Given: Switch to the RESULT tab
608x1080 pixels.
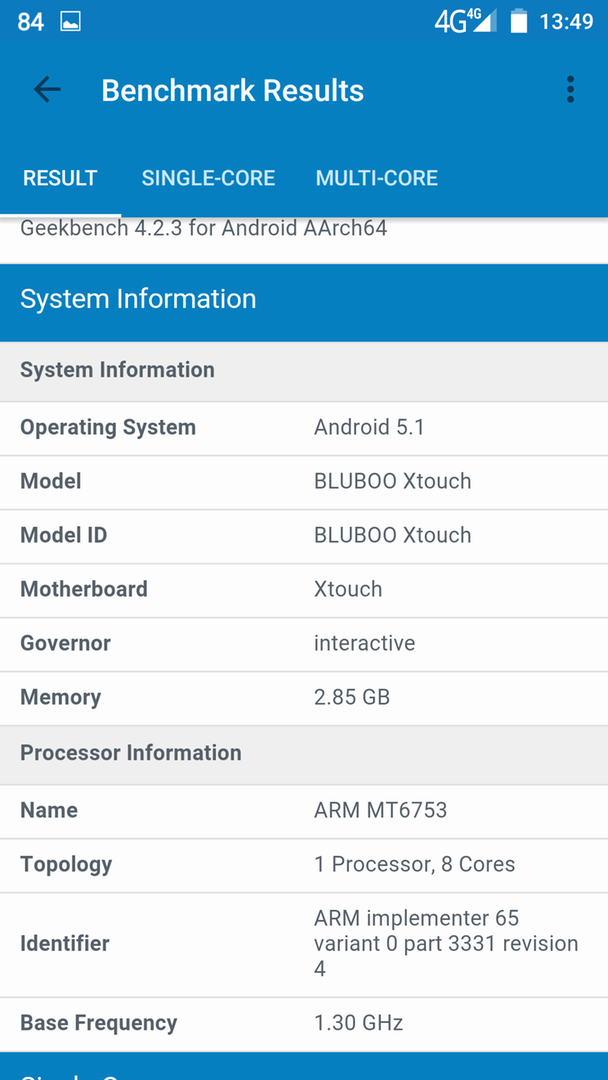Looking at the screenshot, I should (60, 178).
